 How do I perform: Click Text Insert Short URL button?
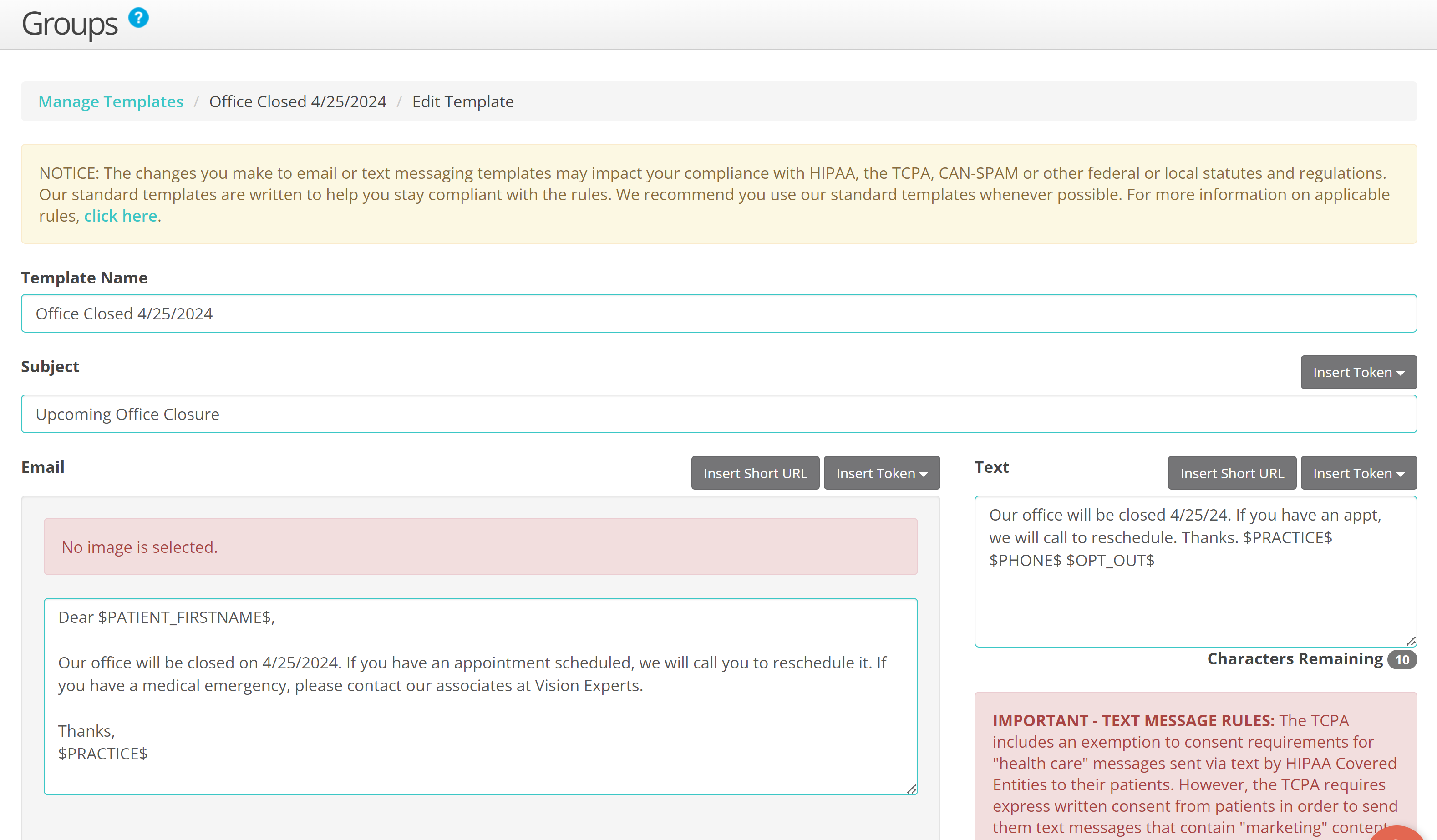(x=1232, y=473)
